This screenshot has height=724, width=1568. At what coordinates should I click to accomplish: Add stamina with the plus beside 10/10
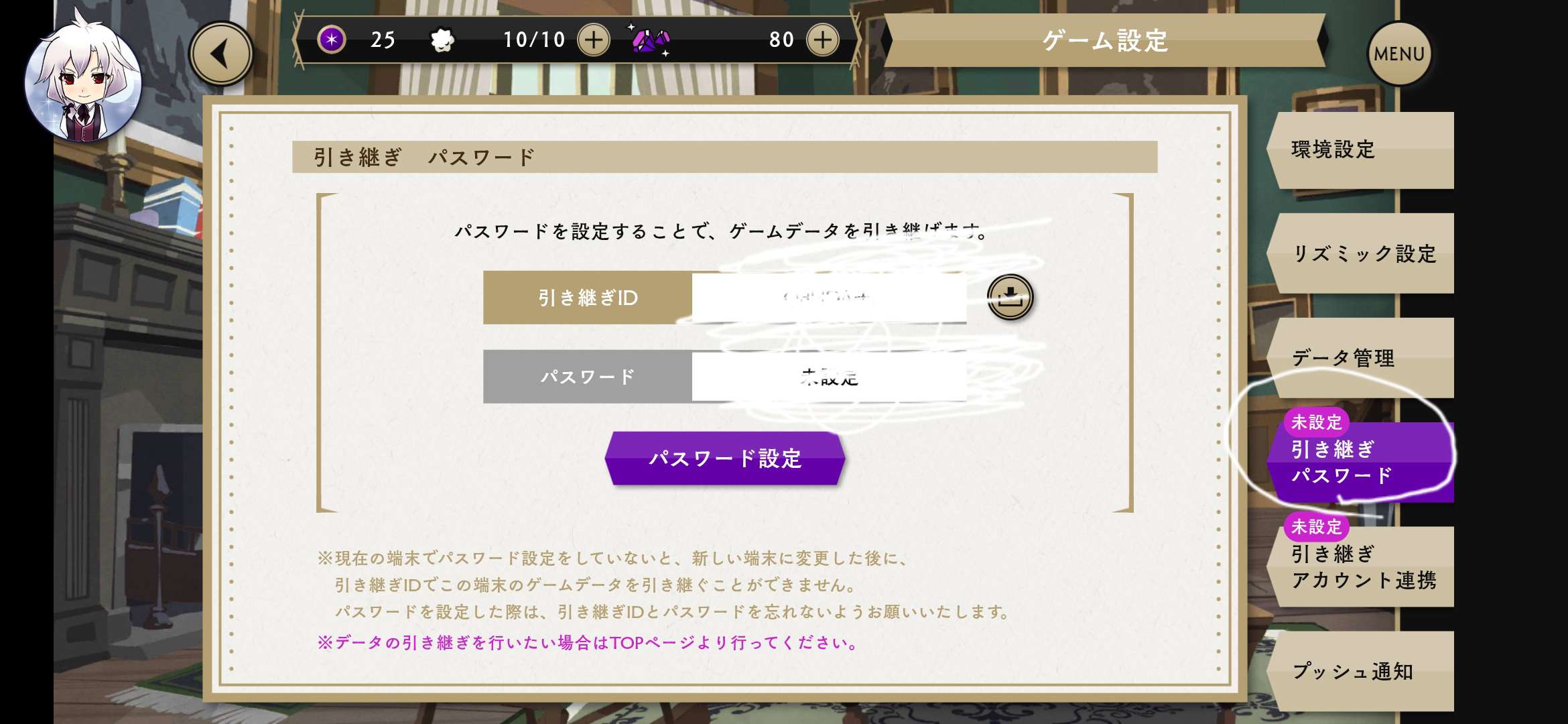coord(593,40)
